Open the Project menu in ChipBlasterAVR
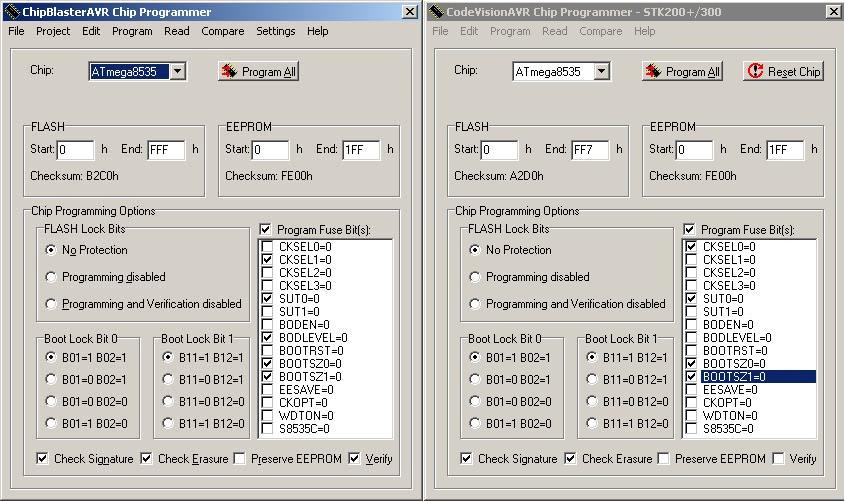Image resolution: width=845 pixels, height=501 pixels. [53, 31]
